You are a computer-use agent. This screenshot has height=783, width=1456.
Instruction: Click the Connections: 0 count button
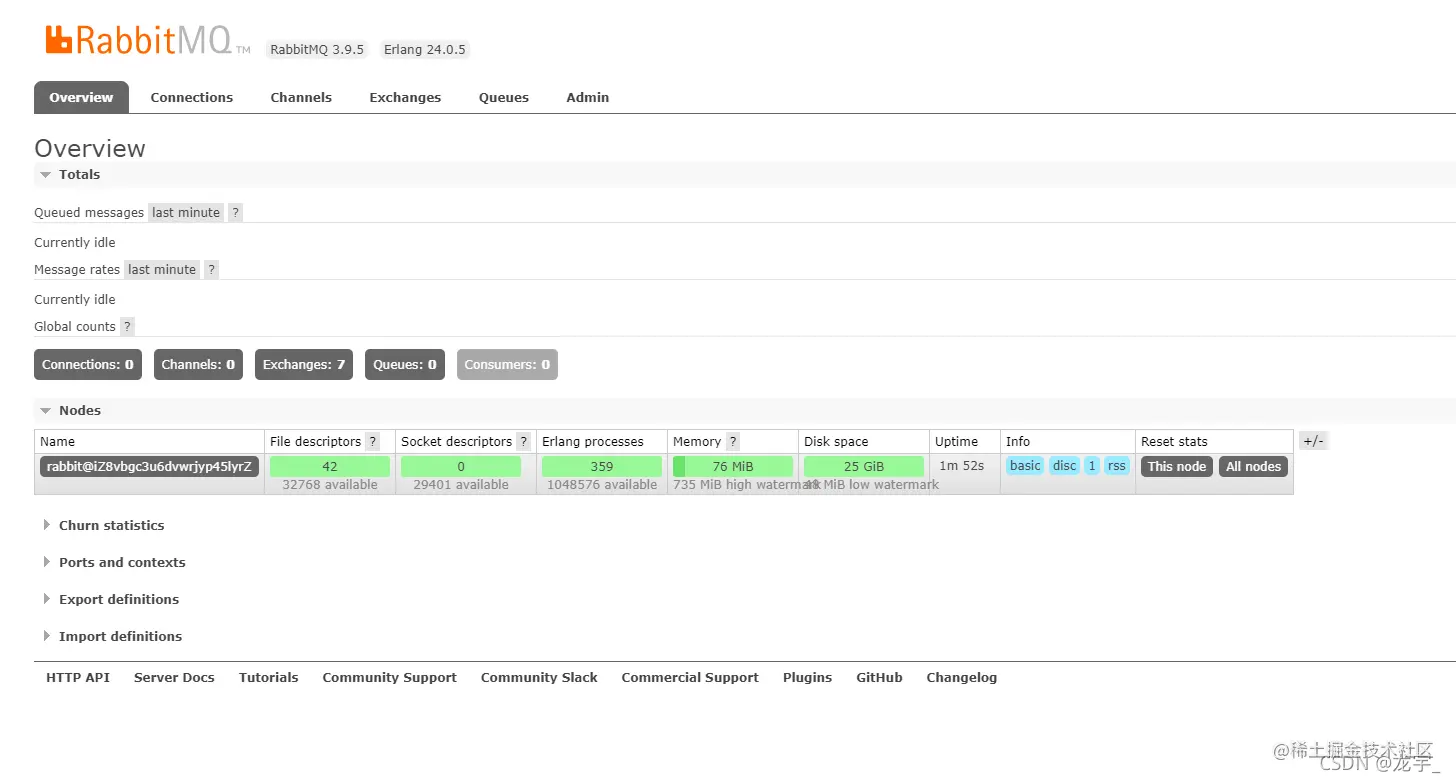click(88, 364)
